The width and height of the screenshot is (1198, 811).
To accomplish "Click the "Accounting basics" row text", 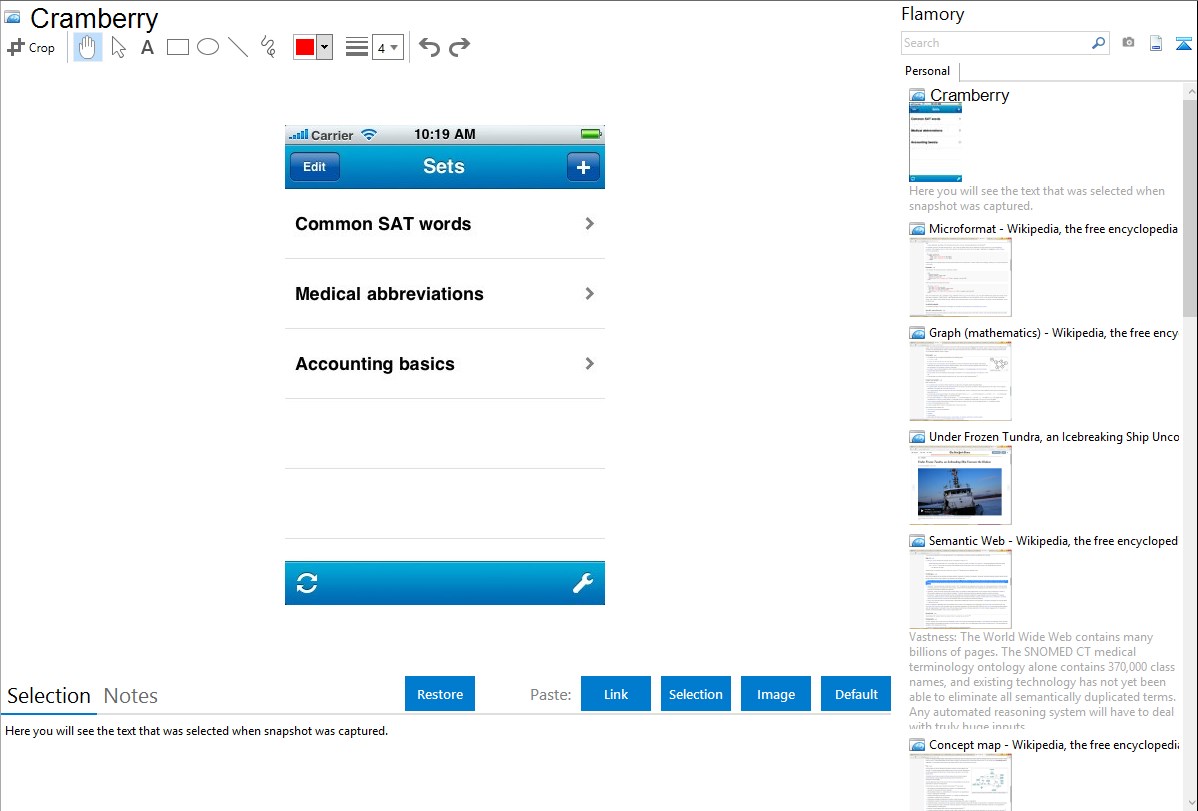I will [374, 364].
